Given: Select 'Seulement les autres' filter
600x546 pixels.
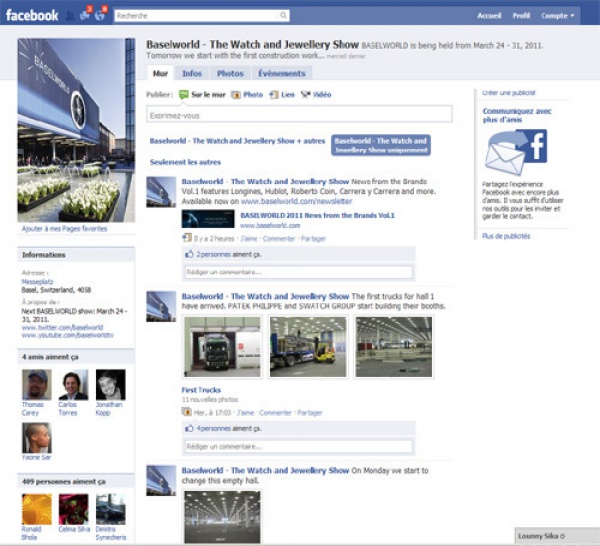Looking at the screenshot, I should coord(185,162).
